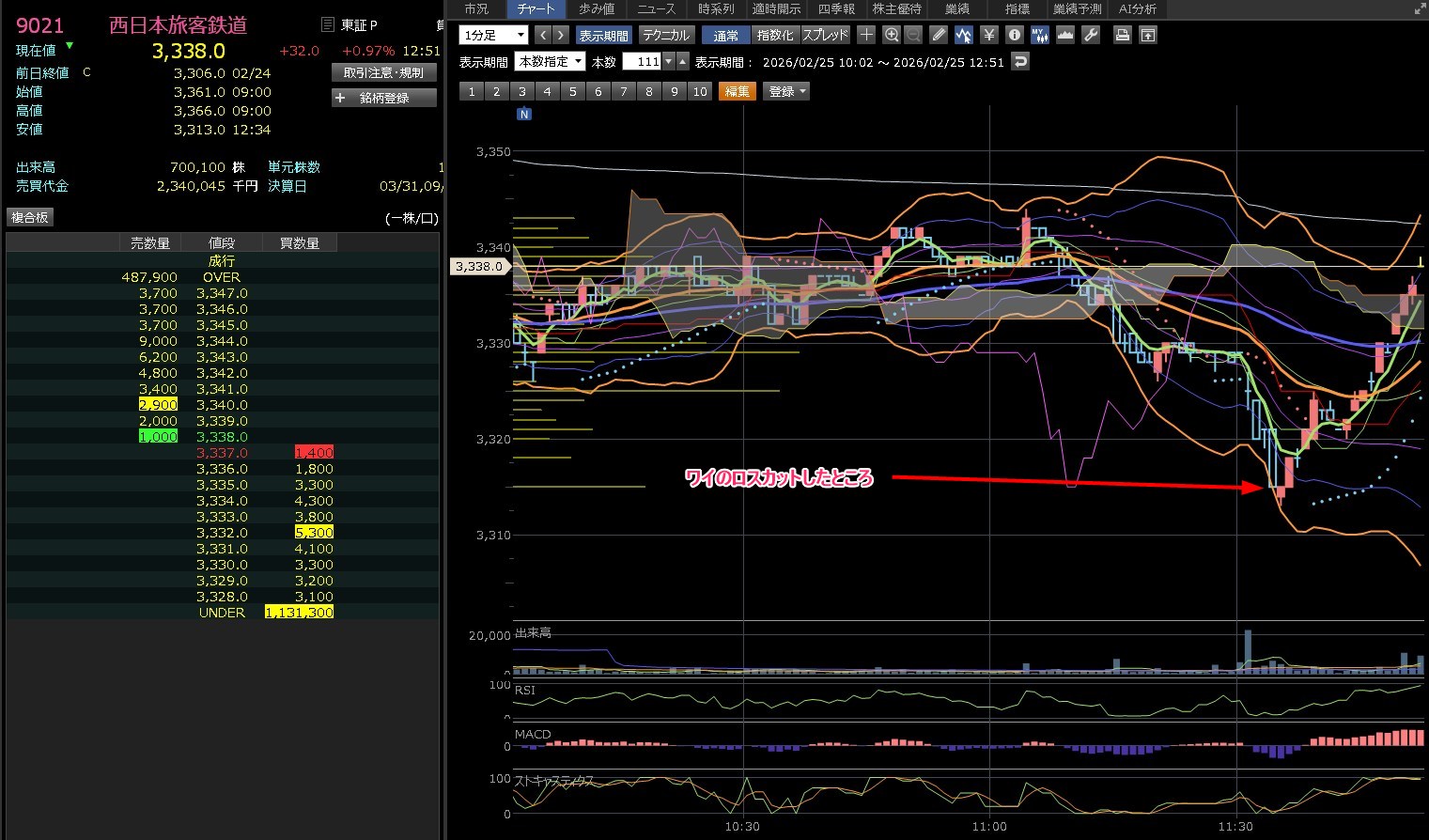Click the 3,338.0 price marker on the chart axis
Viewport: 1429px width, 840px height.
(479, 266)
